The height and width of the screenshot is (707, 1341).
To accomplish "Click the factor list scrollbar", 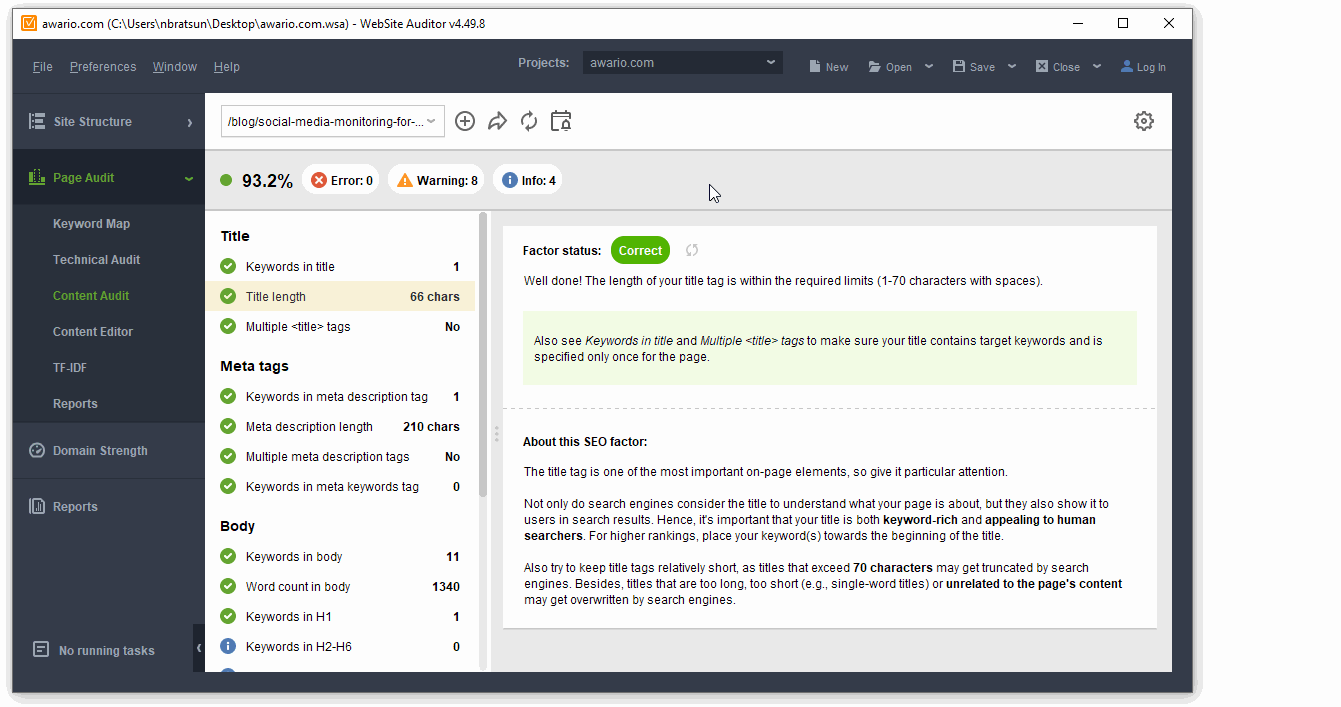I will coord(484,355).
